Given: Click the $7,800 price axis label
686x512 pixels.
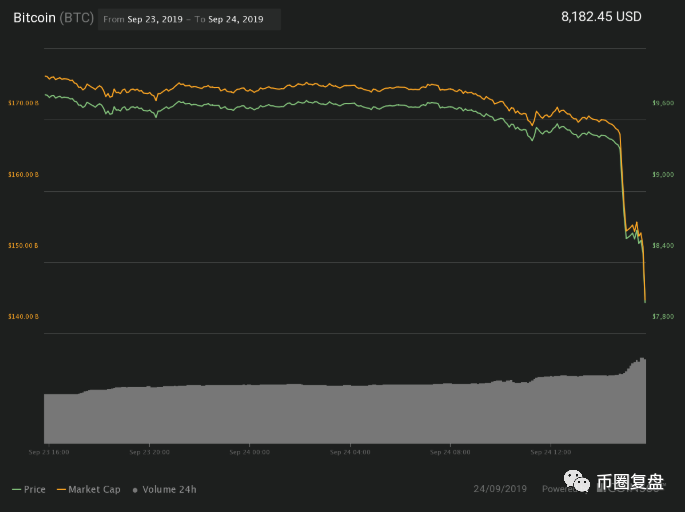Looking at the screenshot, I should click(663, 316).
